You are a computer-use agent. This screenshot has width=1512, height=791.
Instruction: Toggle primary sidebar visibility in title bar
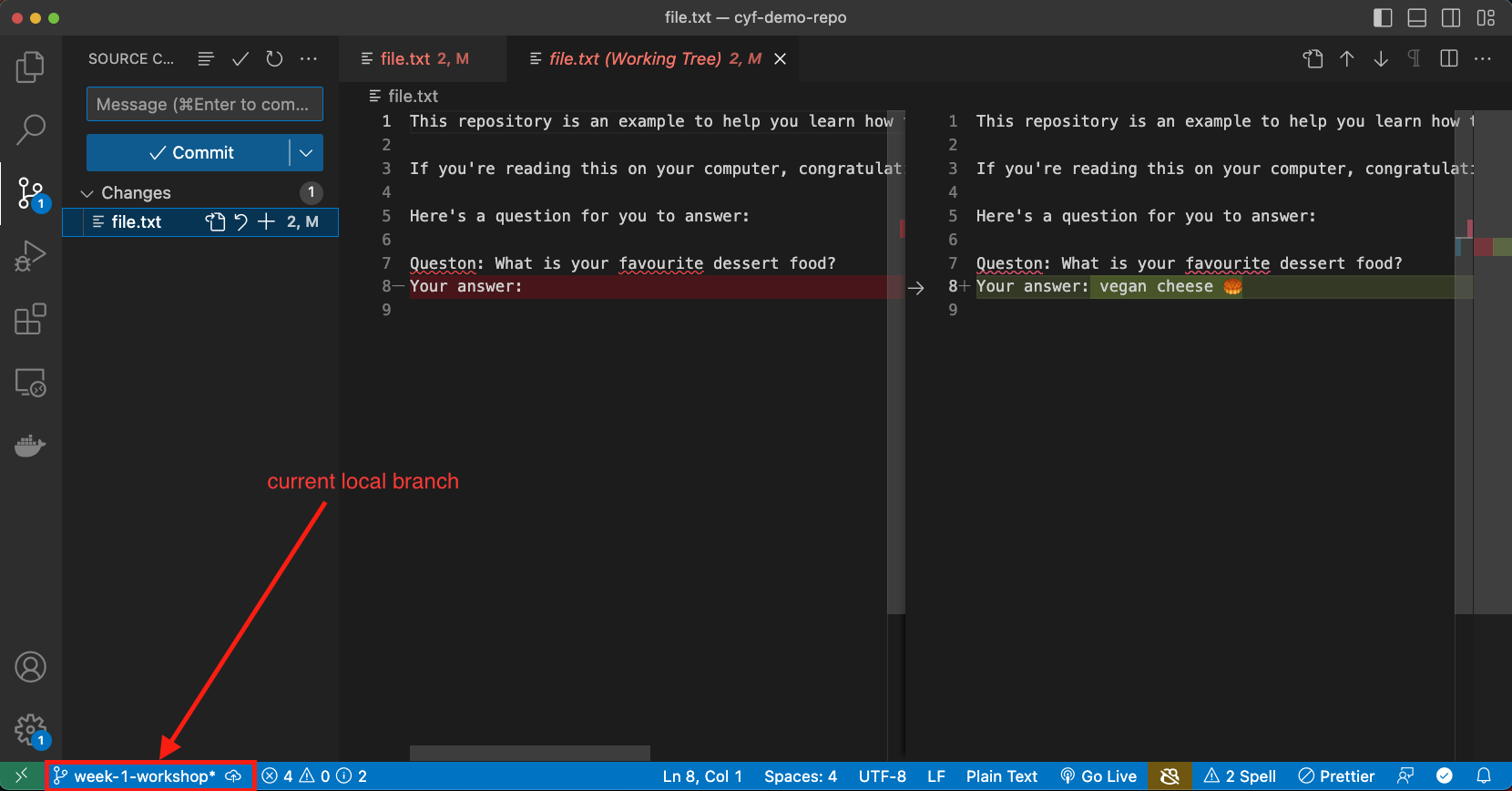click(x=1383, y=17)
